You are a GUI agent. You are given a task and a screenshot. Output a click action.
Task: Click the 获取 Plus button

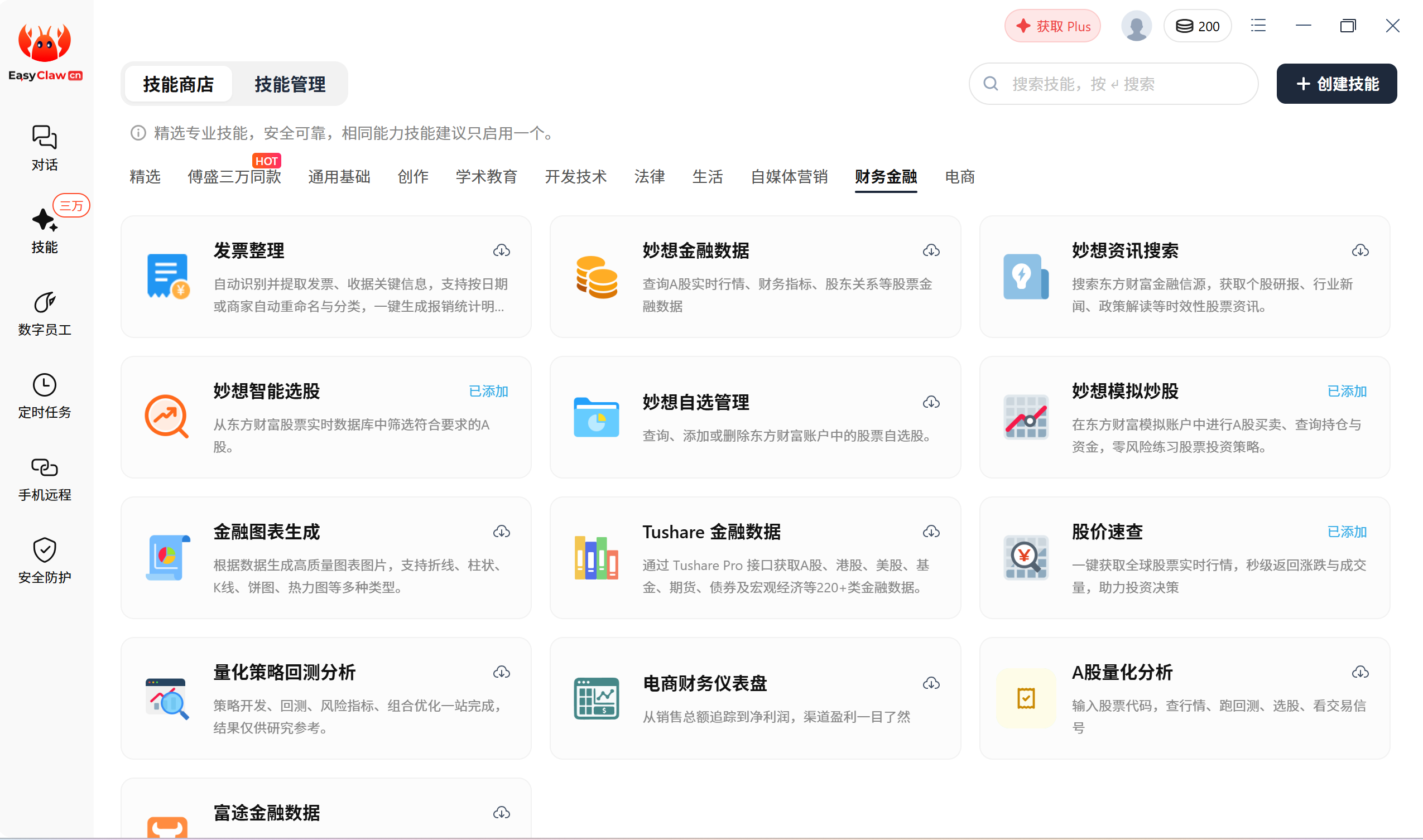pyautogui.click(x=1052, y=26)
